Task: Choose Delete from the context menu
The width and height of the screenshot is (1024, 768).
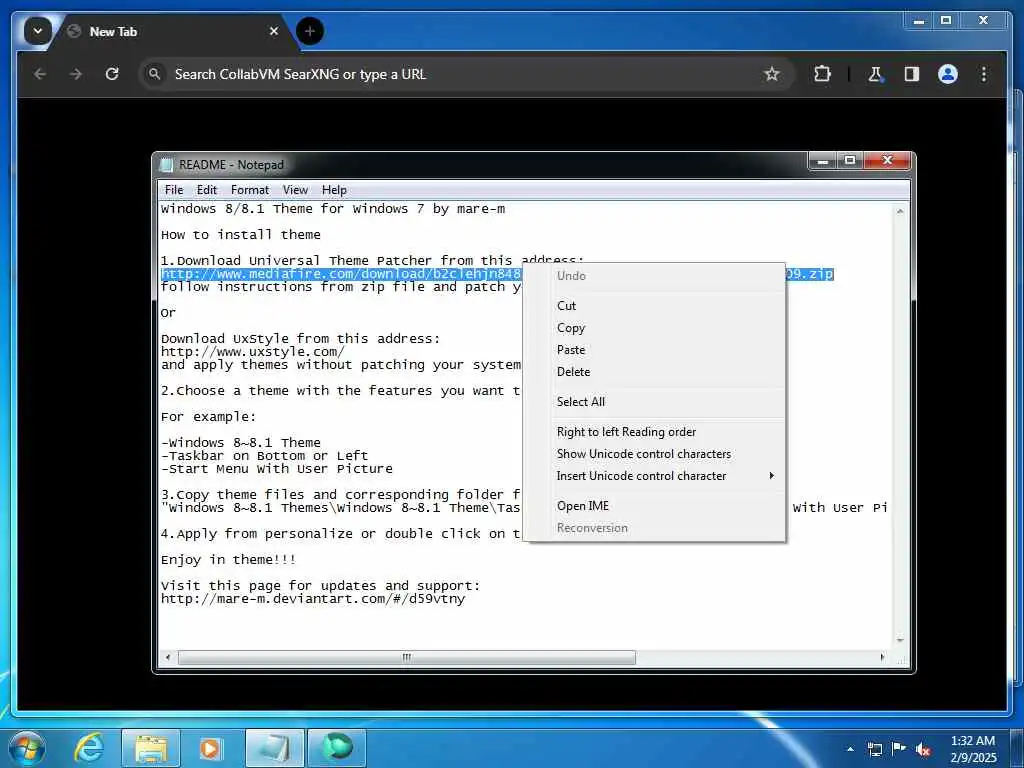Action: 654,372
